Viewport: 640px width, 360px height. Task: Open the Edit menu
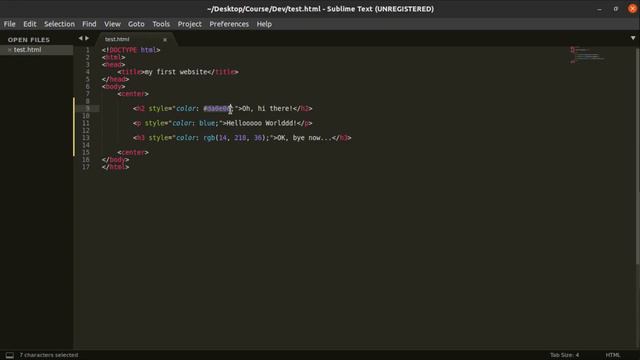[x=30, y=24]
